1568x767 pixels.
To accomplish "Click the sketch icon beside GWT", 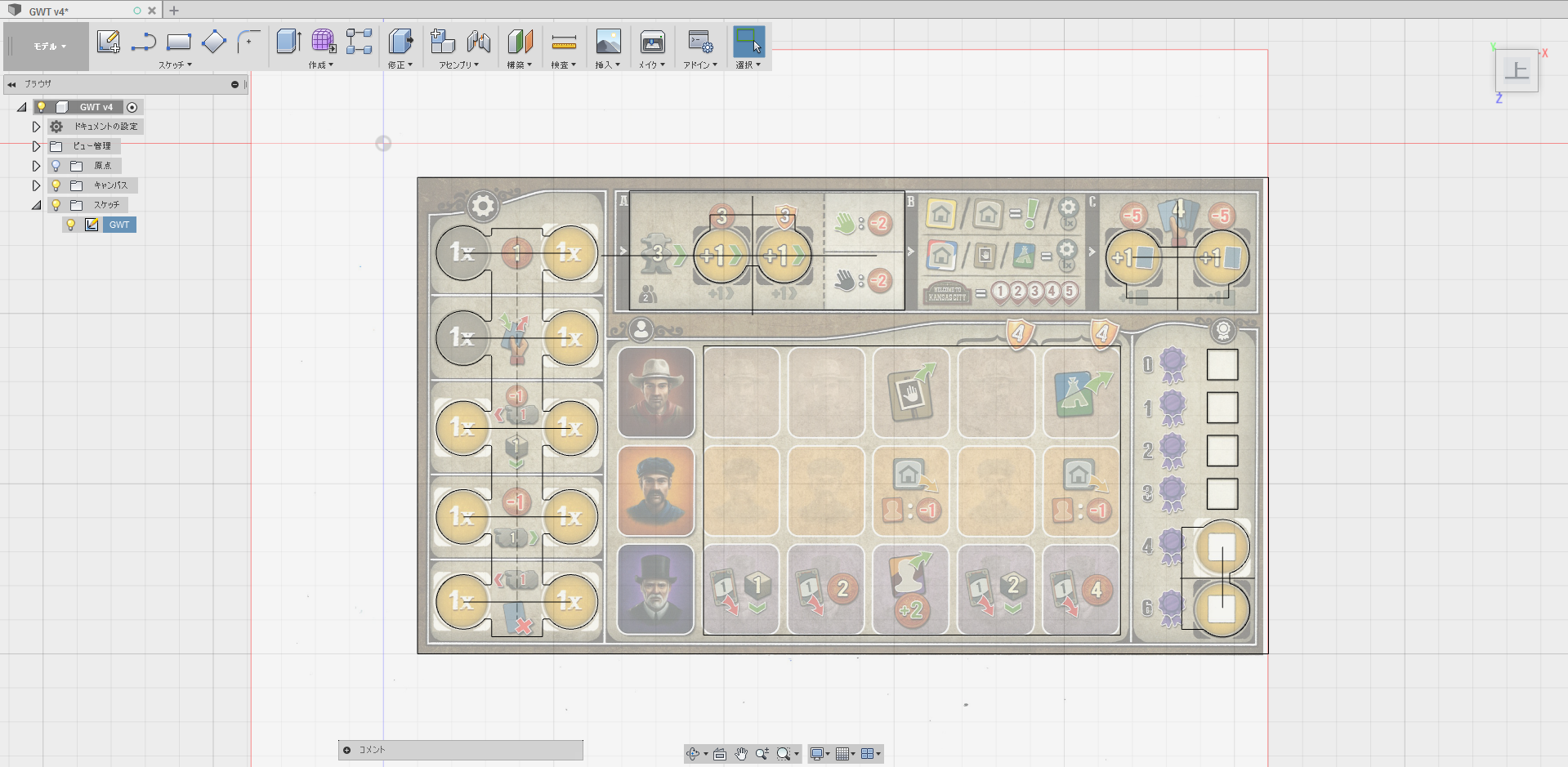I will [x=92, y=225].
